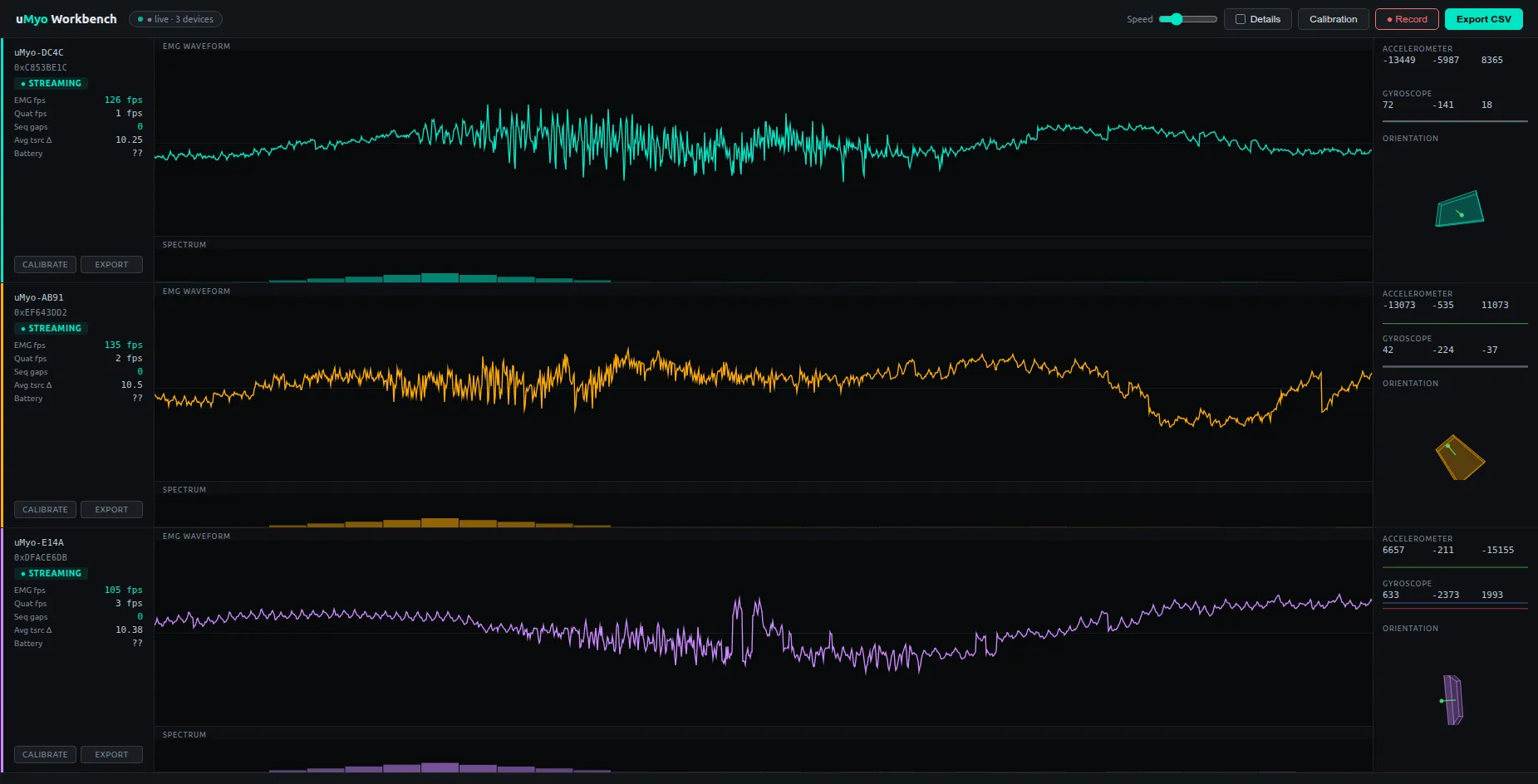The image size is (1538, 784).
Task: Click the streaming dot on uMyo-DC4C badge
Action: coord(25,83)
